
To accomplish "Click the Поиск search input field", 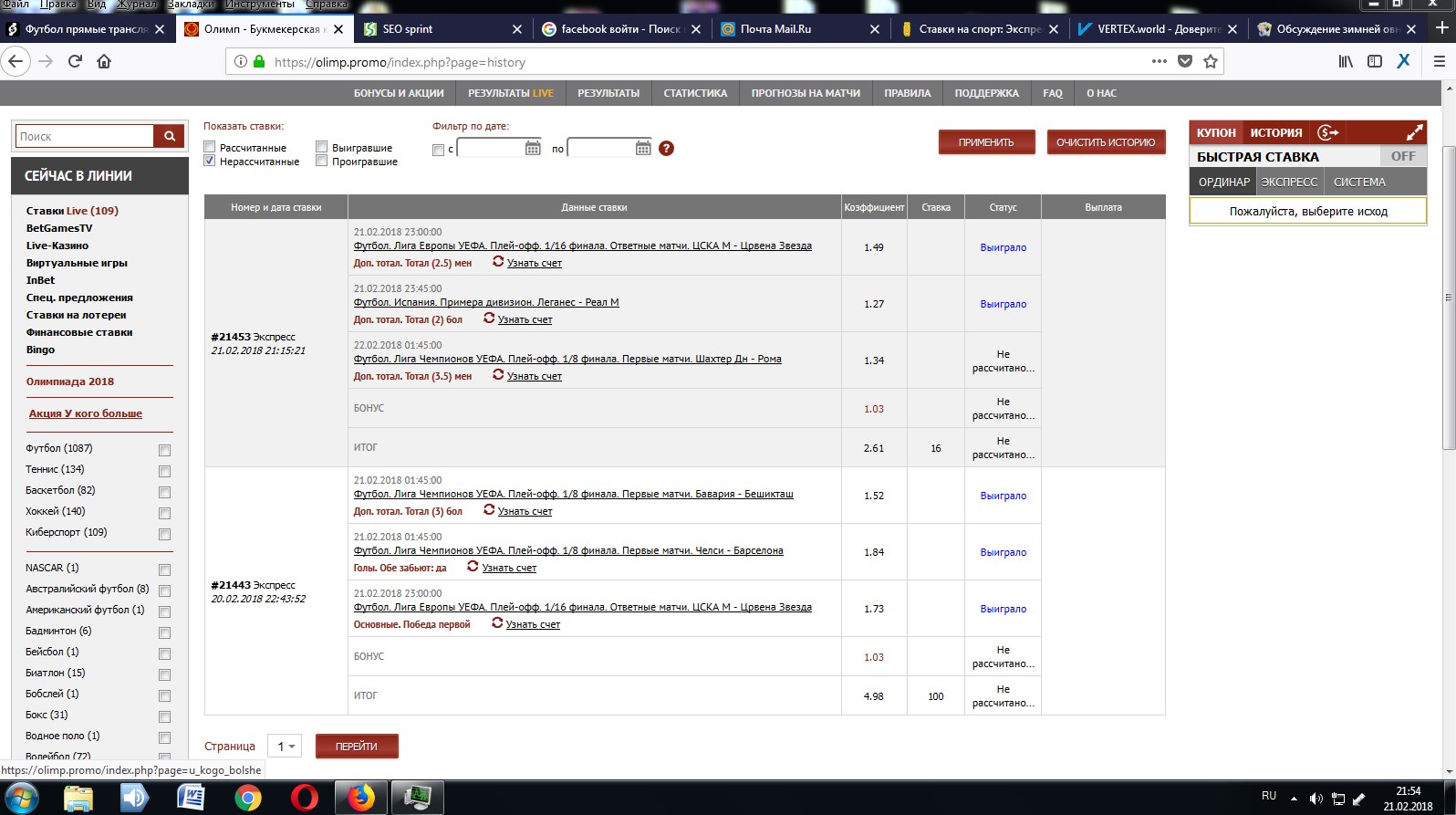I will [85, 136].
